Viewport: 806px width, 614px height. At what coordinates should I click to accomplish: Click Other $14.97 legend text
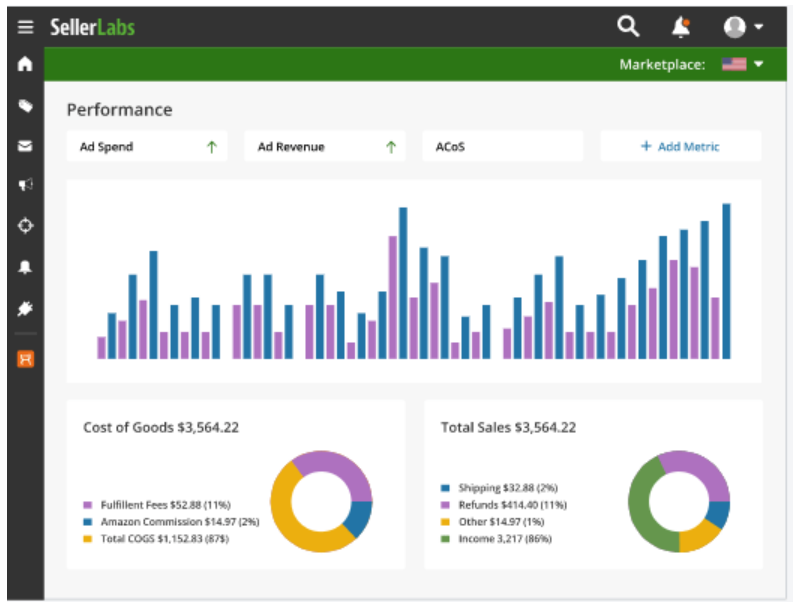click(501, 522)
